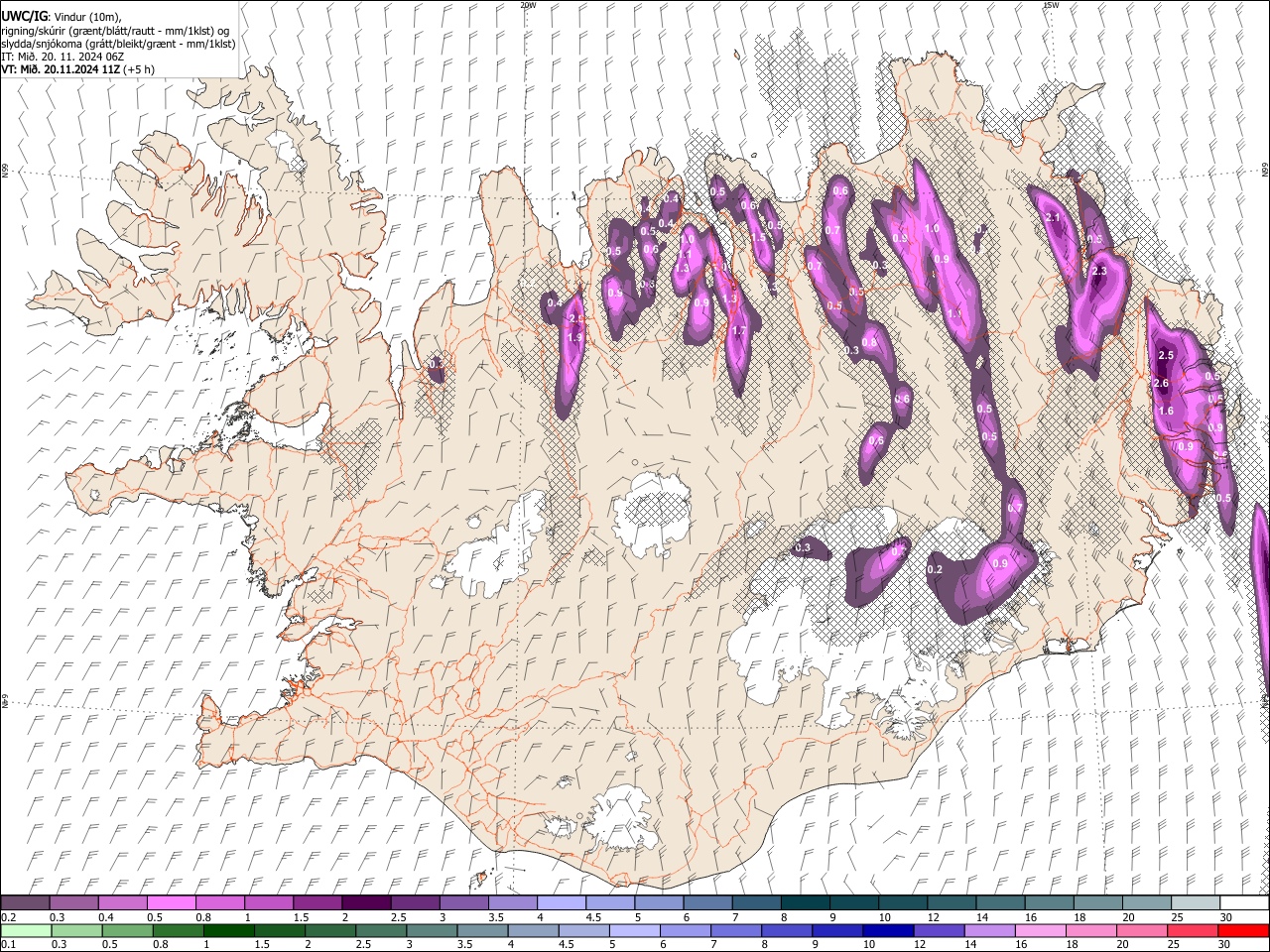Image resolution: width=1270 pixels, height=952 pixels.
Task: Click the 2.3 precipitation value on the map
Action: tap(1099, 271)
